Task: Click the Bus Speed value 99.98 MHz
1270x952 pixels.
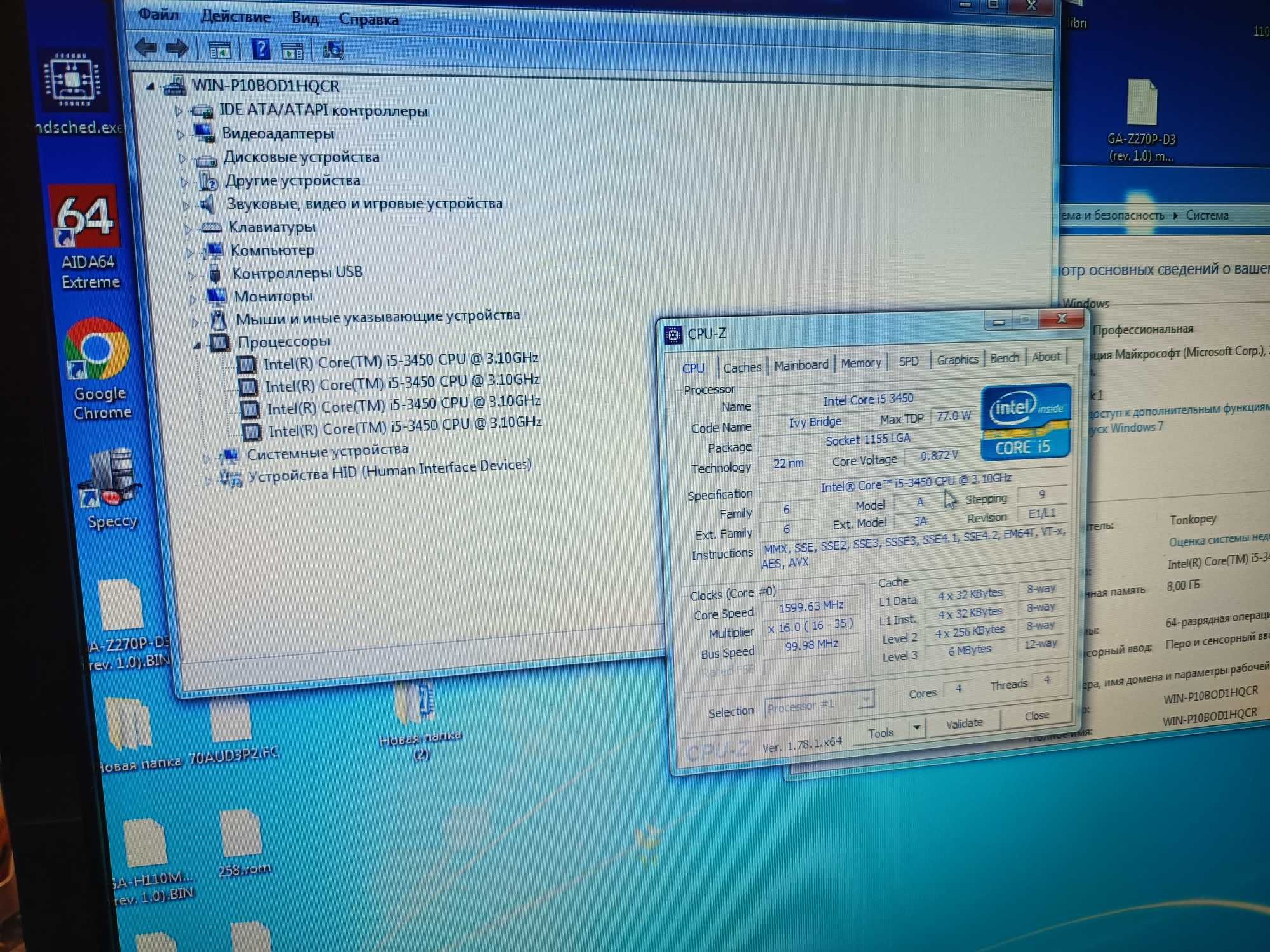Action: click(812, 645)
